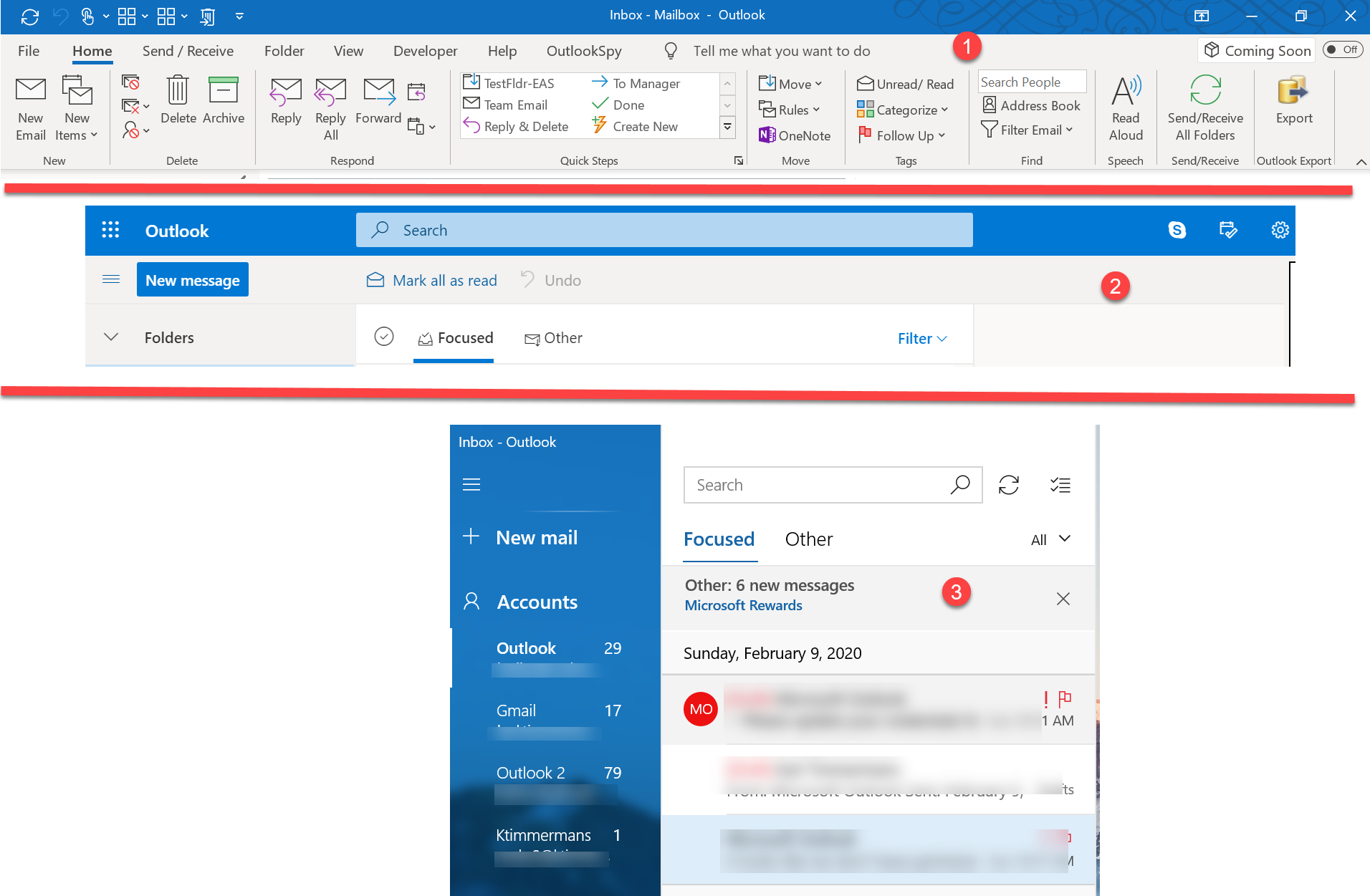1370x896 pixels.
Task: Toggle the Coming Soon switch
Action: tap(1342, 49)
